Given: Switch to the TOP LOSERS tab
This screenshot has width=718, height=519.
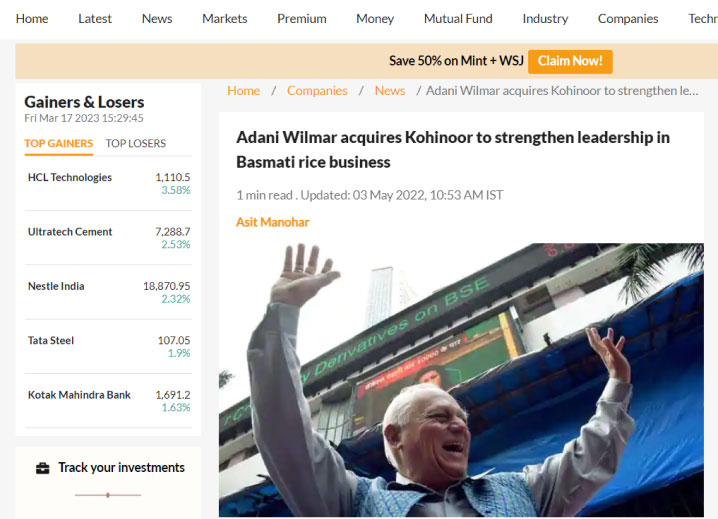Looking at the screenshot, I should [x=136, y=143].
